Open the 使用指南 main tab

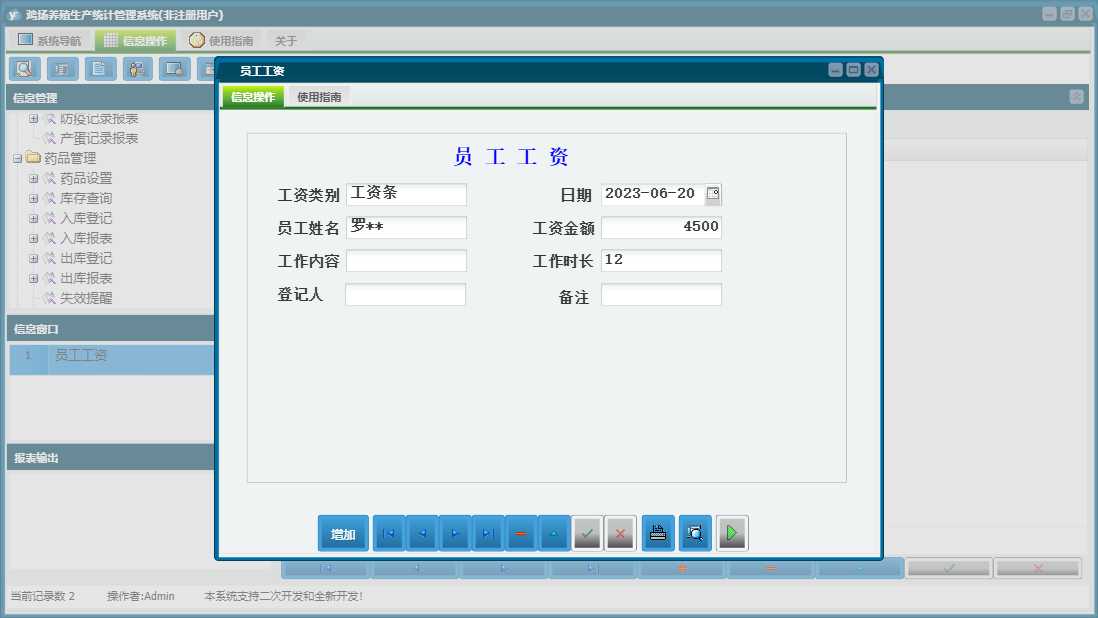(x=221, y=41)
